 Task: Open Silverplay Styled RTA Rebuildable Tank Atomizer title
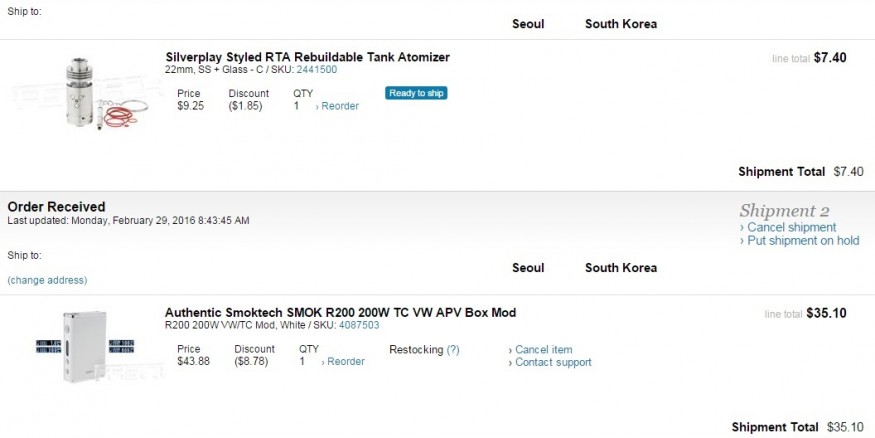(x=307, y=57)
